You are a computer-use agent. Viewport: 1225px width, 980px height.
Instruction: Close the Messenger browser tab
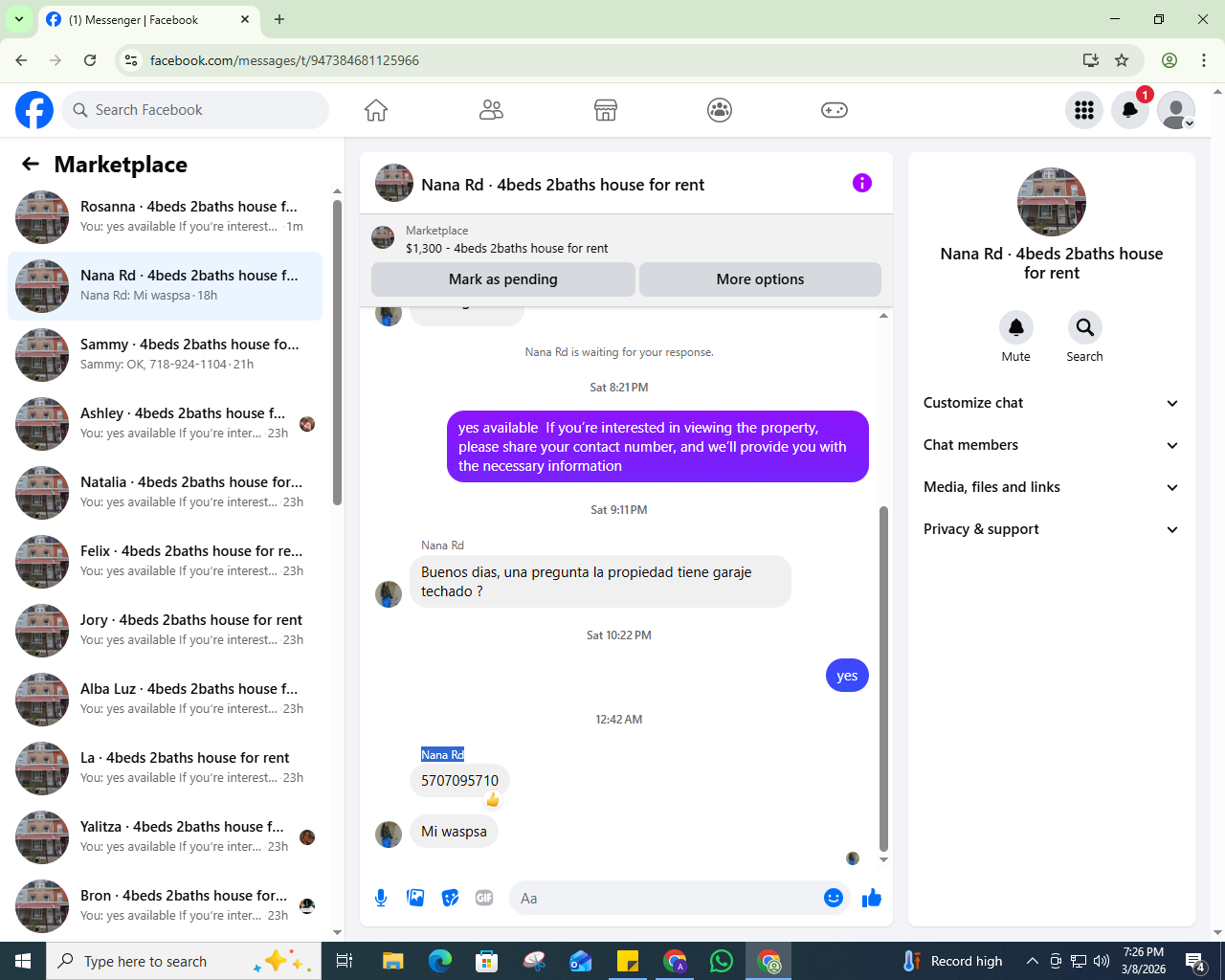click(x=245, y=19)
